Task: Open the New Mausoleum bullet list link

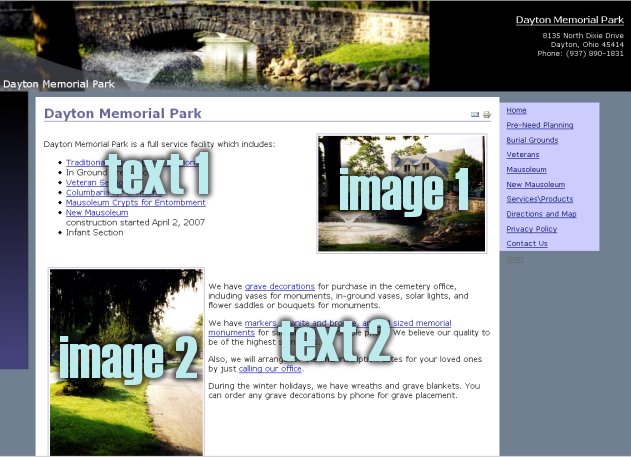Action: [x=97, y=212]
